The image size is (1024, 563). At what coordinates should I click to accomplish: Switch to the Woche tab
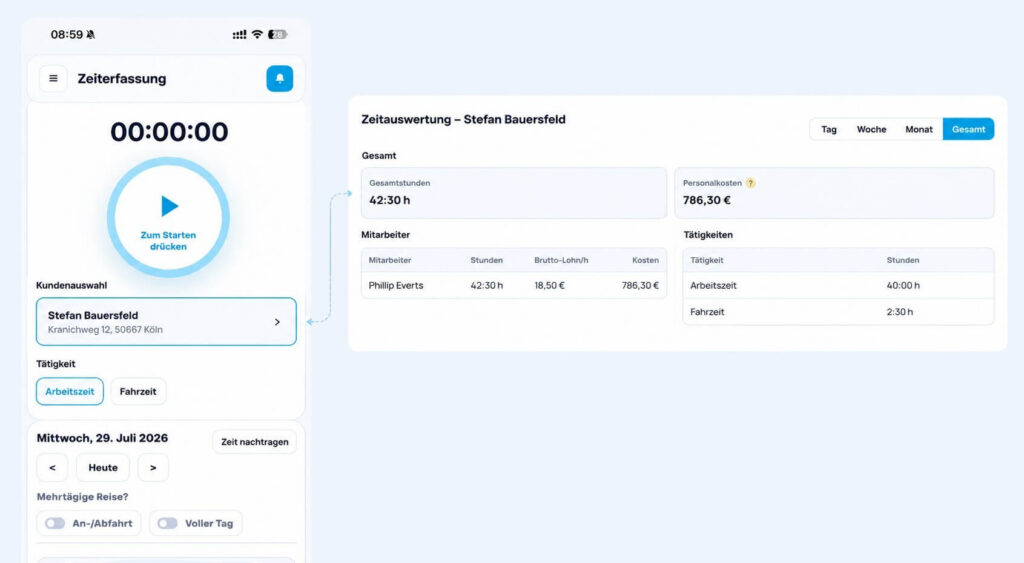click(871, 129)
